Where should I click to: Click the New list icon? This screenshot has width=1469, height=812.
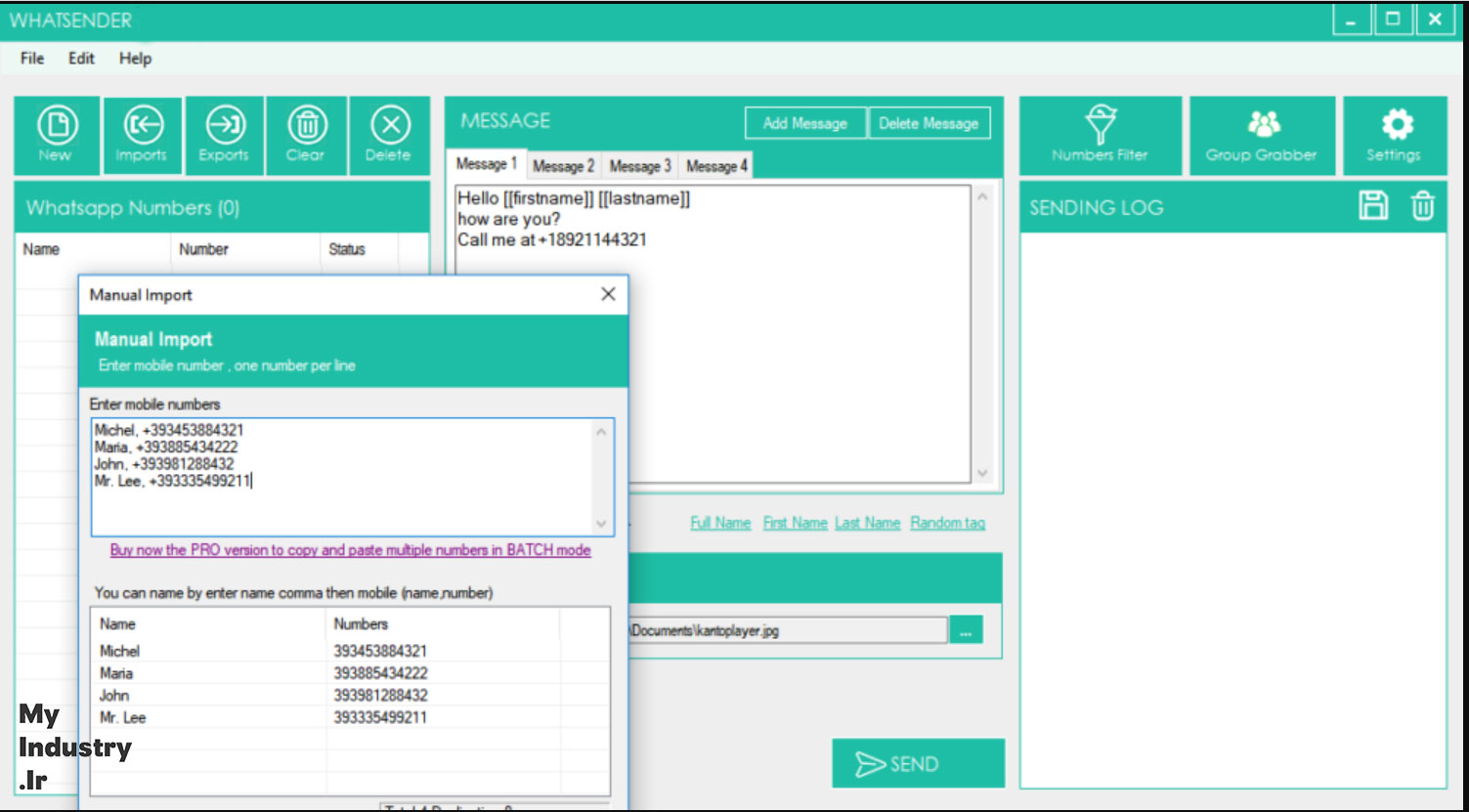coord(57,136)
